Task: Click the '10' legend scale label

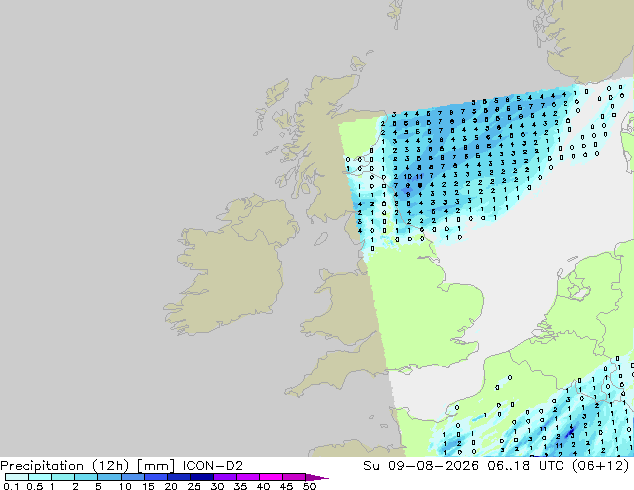Action: pos(125,486)
